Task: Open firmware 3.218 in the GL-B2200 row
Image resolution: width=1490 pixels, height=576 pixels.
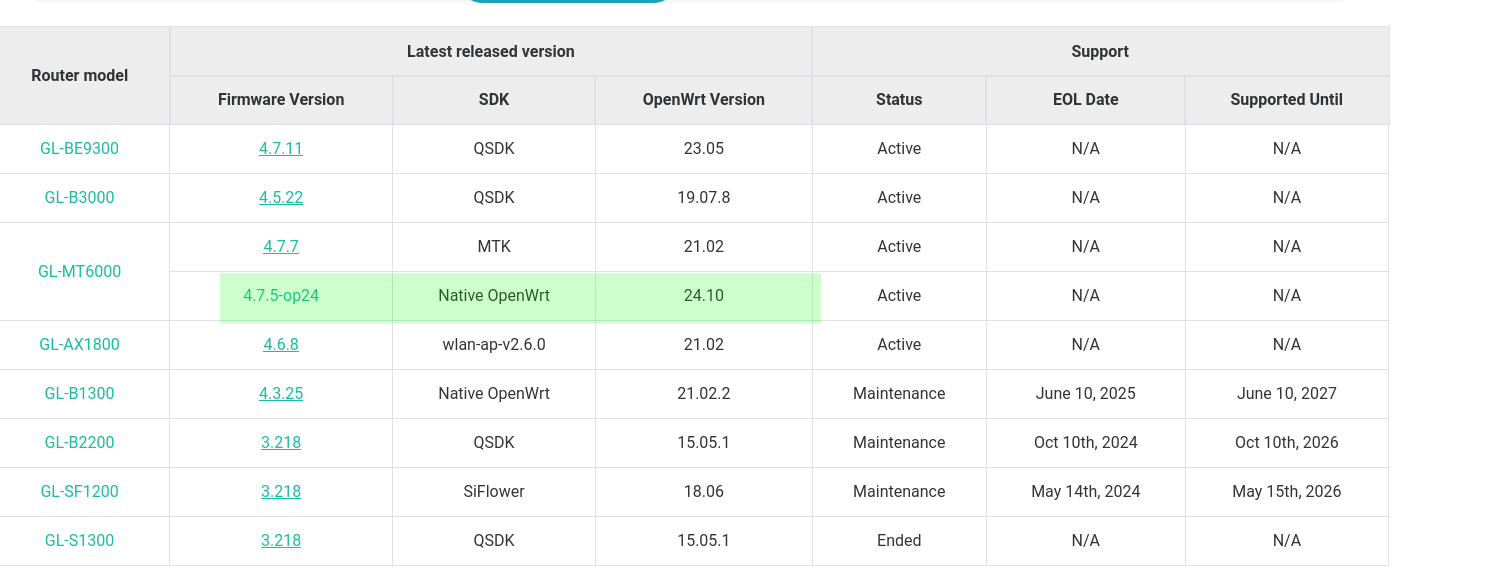Action: 281,443
